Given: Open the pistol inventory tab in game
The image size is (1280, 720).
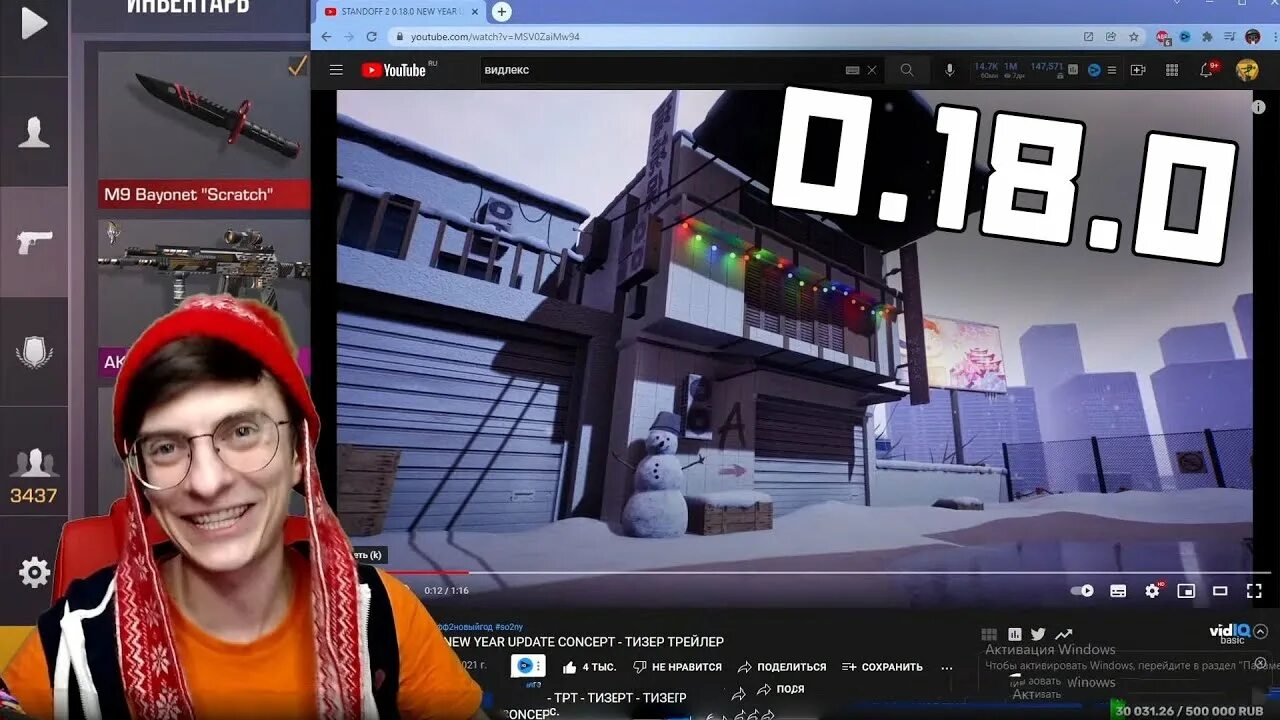Looking at the screenshot, I should 34,241.
